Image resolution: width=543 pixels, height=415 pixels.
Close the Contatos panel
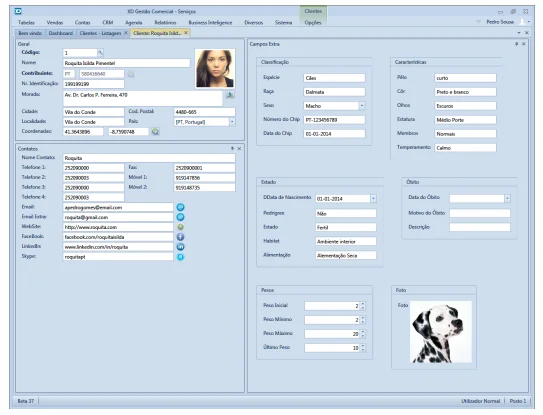[239, 148]
